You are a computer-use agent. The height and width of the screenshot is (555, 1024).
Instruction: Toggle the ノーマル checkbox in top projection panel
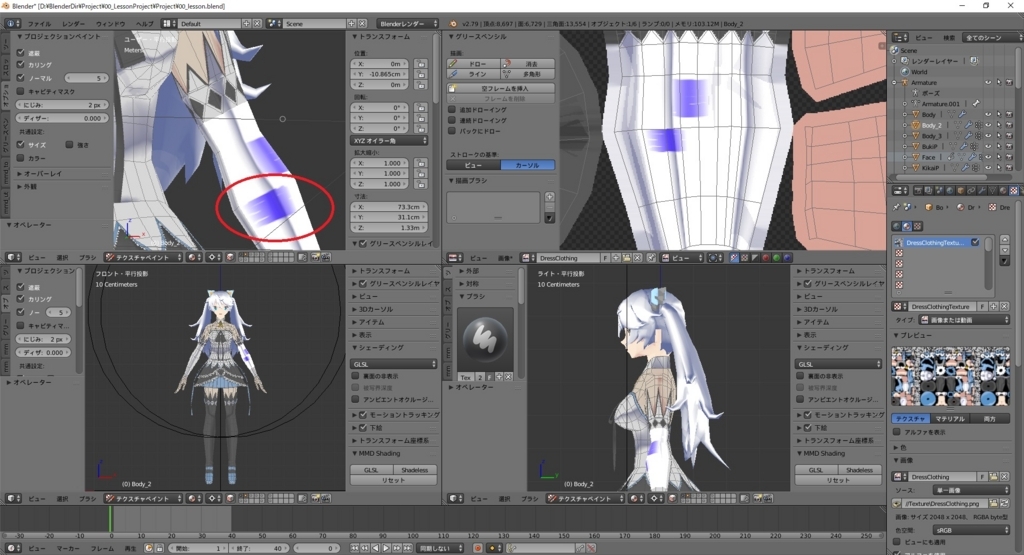[21, 78]
